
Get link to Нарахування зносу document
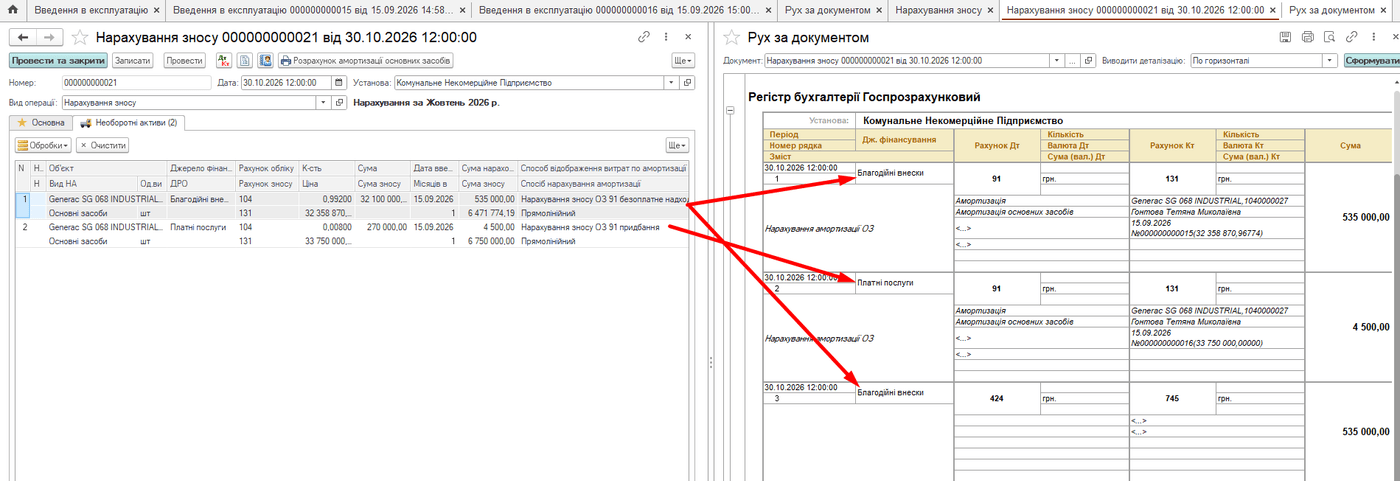point(644,37)
